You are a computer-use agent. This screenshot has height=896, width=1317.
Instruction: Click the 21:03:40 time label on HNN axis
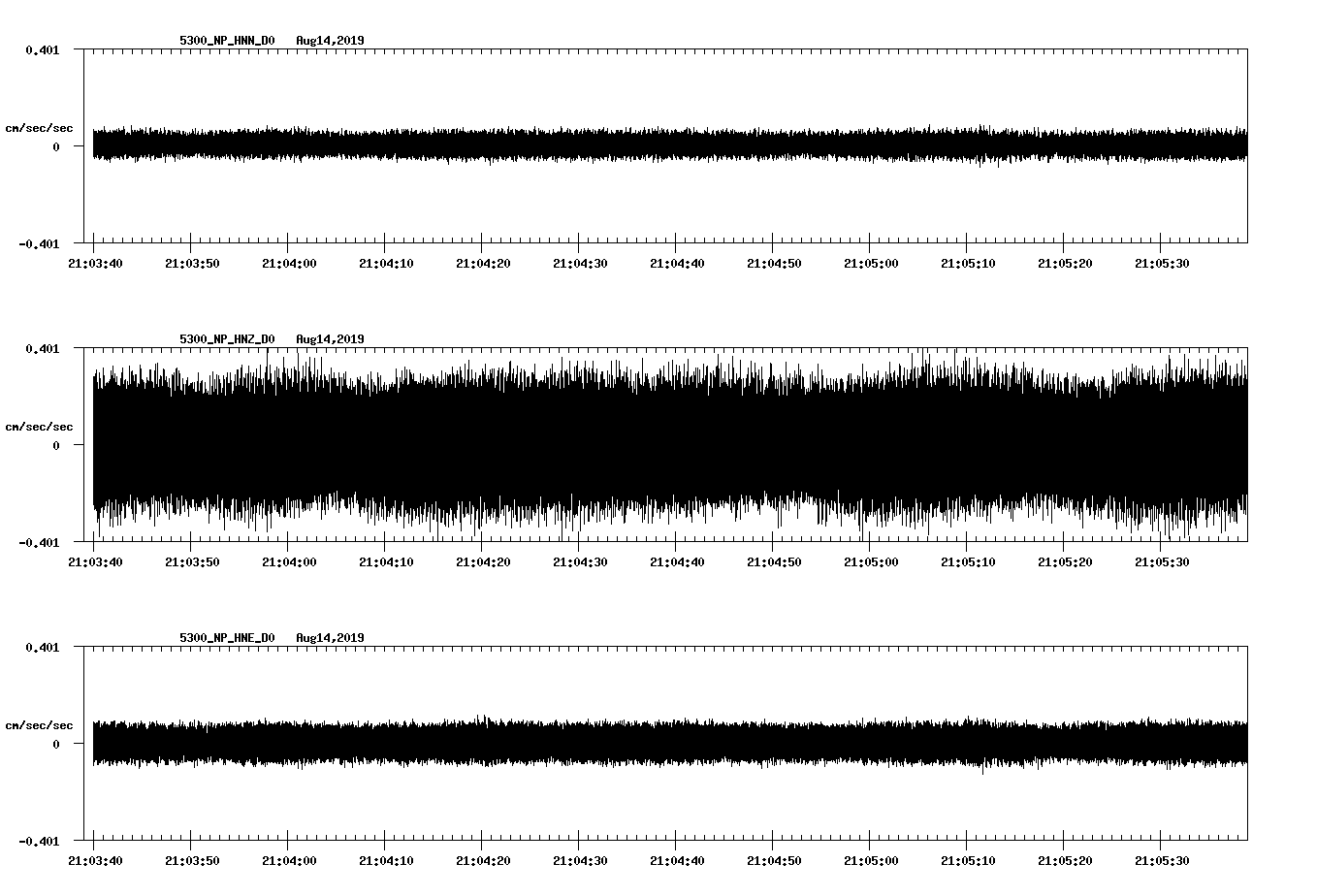pos(95,264)
